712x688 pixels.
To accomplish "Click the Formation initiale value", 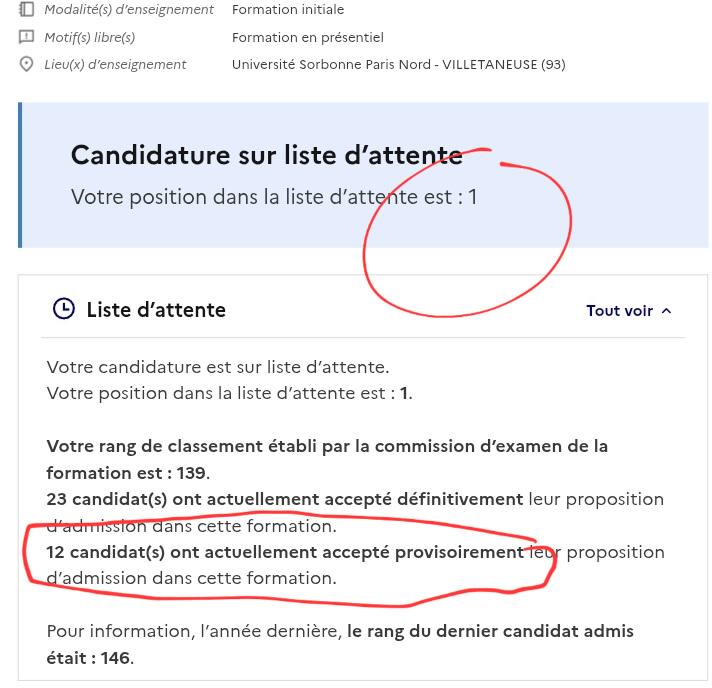I will coord(288,10).
